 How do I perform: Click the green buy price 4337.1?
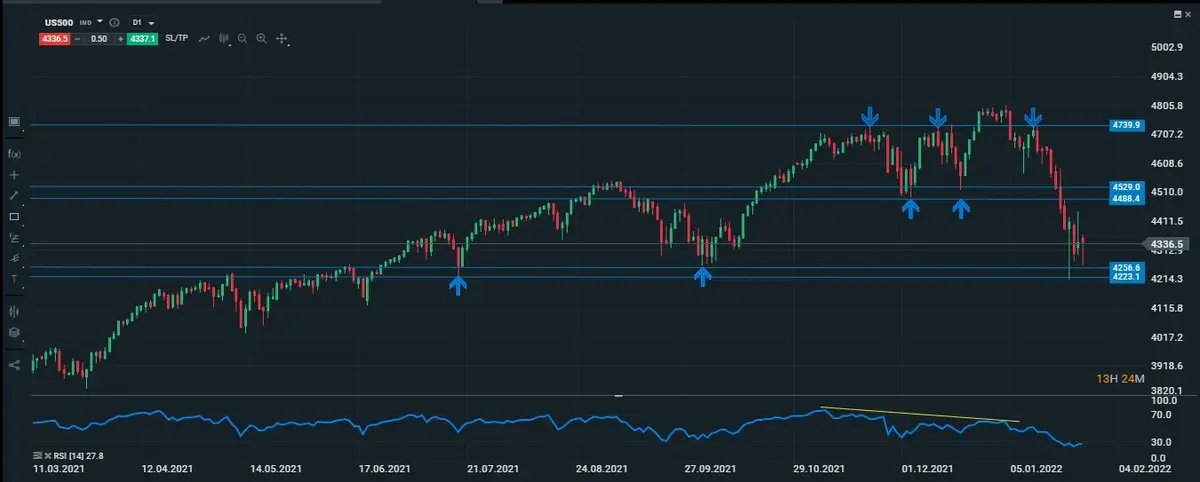click(141, 39)
